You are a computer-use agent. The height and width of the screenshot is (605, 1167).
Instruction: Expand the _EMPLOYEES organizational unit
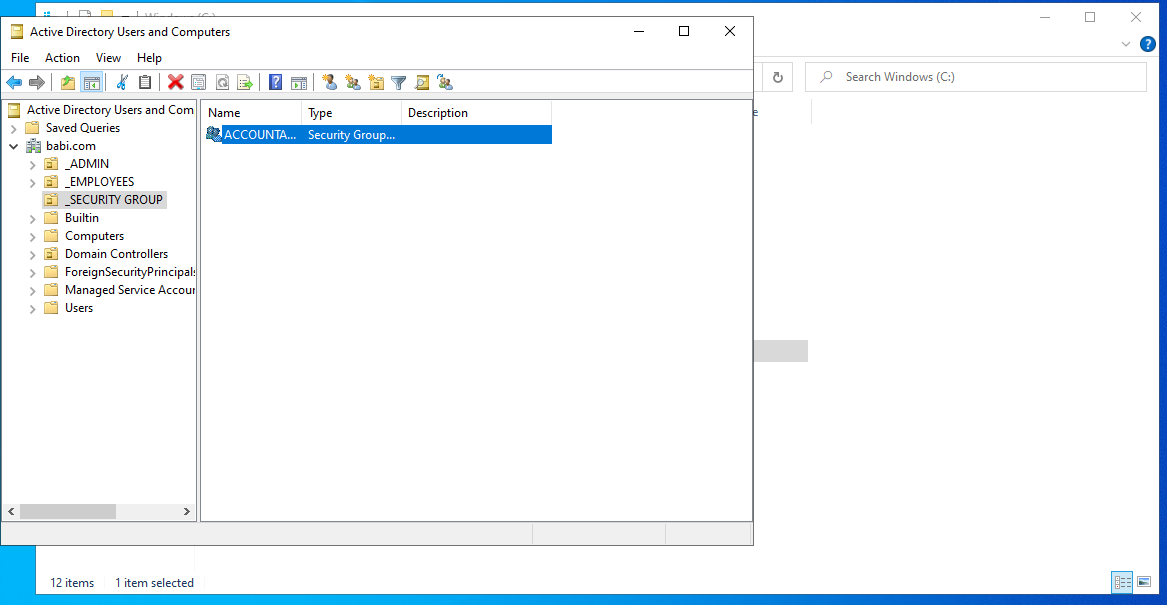tap(33, 181)
